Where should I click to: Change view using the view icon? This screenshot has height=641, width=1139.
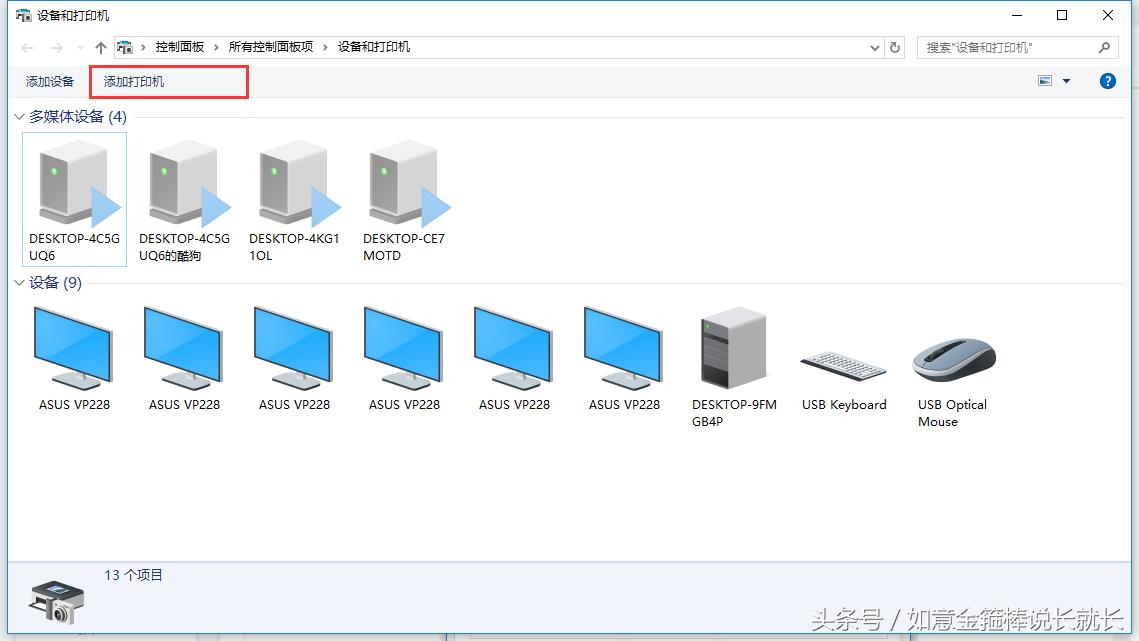tap(1045, 81)
